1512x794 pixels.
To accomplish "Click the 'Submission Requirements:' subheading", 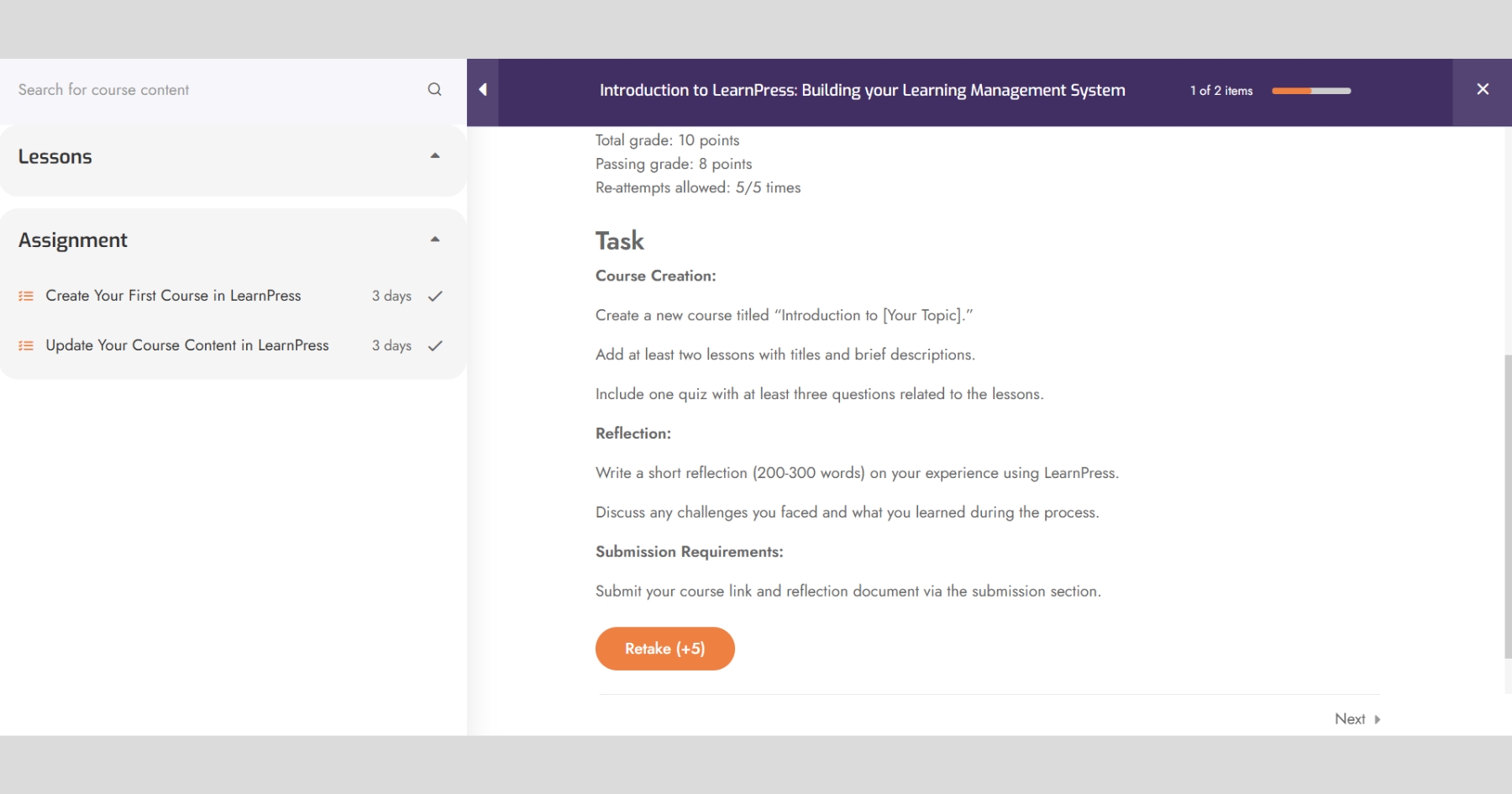I will click(x=690, y=552).
